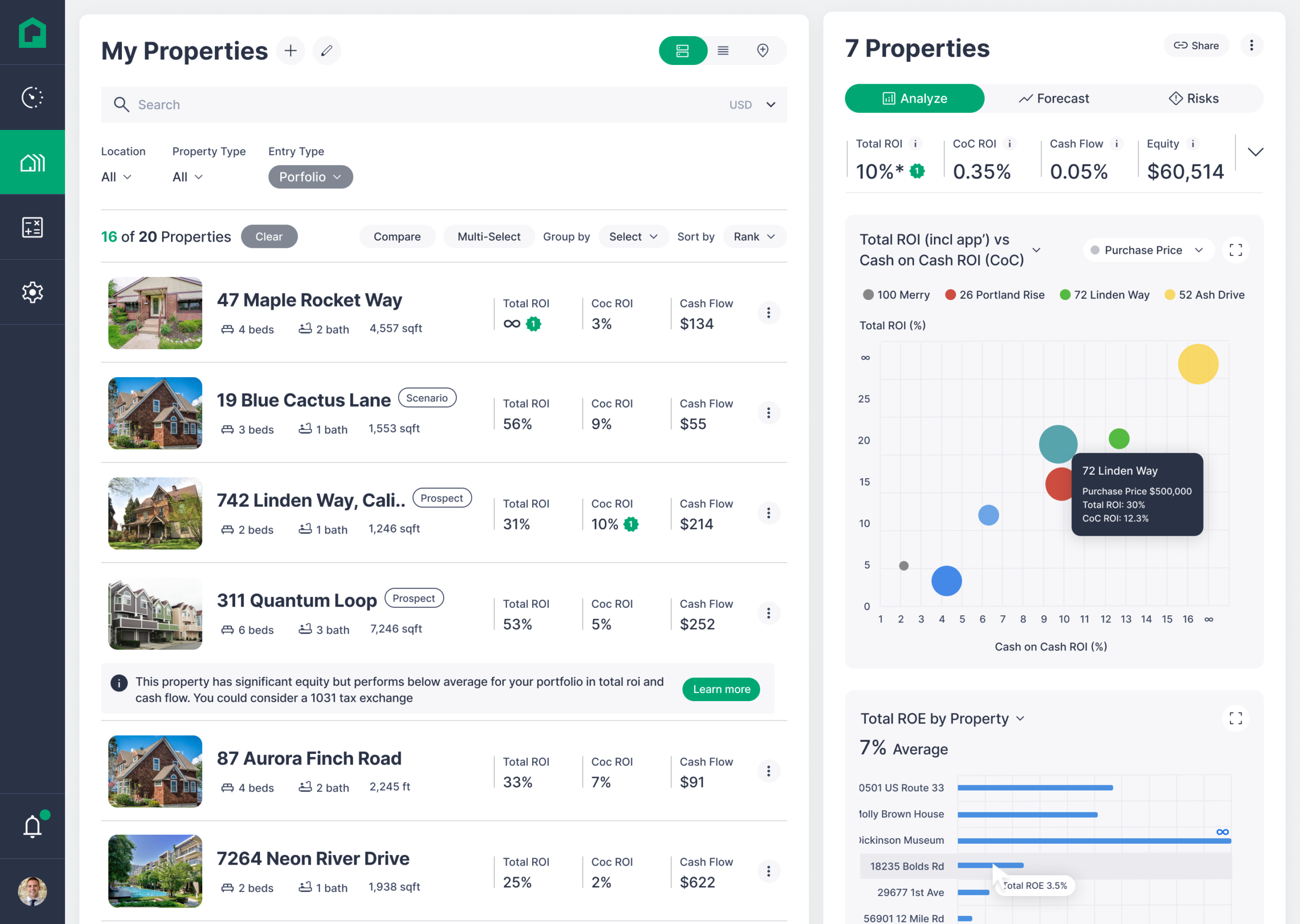Open notifications from the bell icon
The width and height of the screenshot is (1300, 924).
tap(32, 826)
